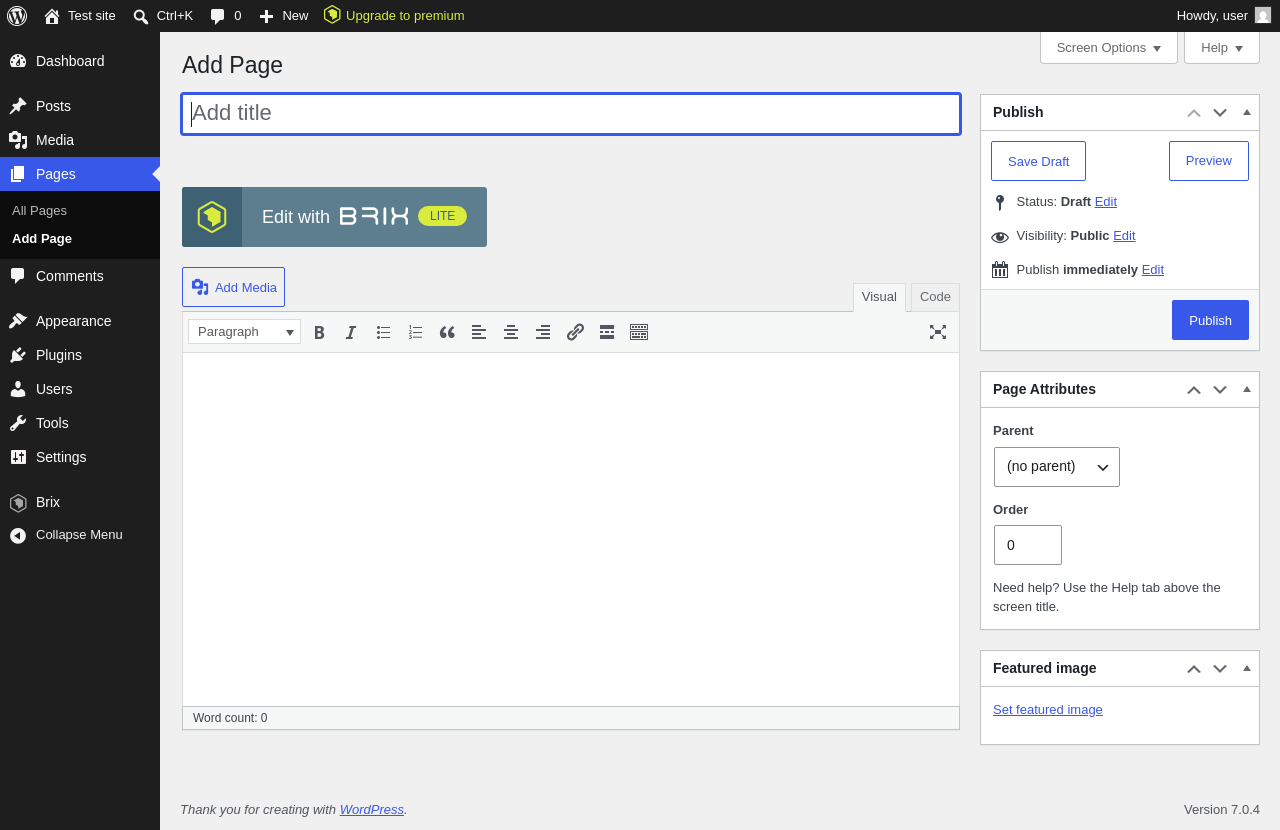Click the blue Publish button
Screen dimensions: 1280x830
pyautogui.click(x=1210, y=320)
